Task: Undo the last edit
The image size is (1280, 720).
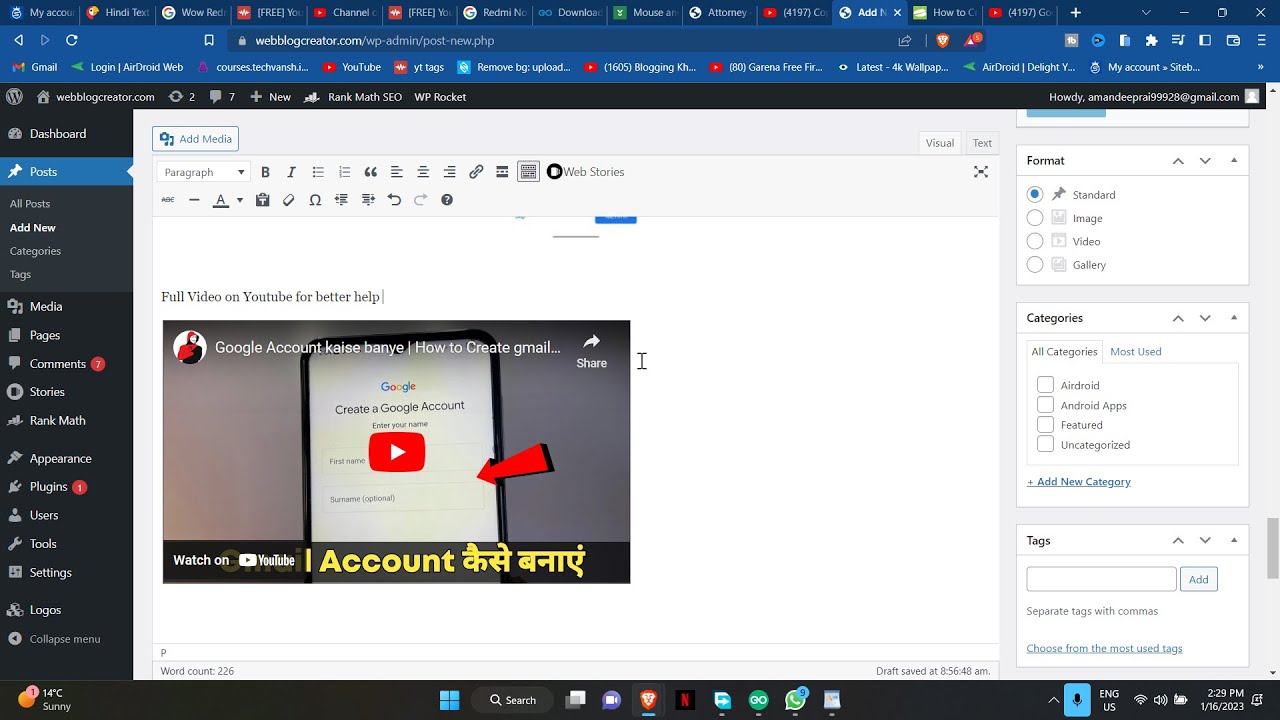Action: pyautogui.click(x=394, y=200)
